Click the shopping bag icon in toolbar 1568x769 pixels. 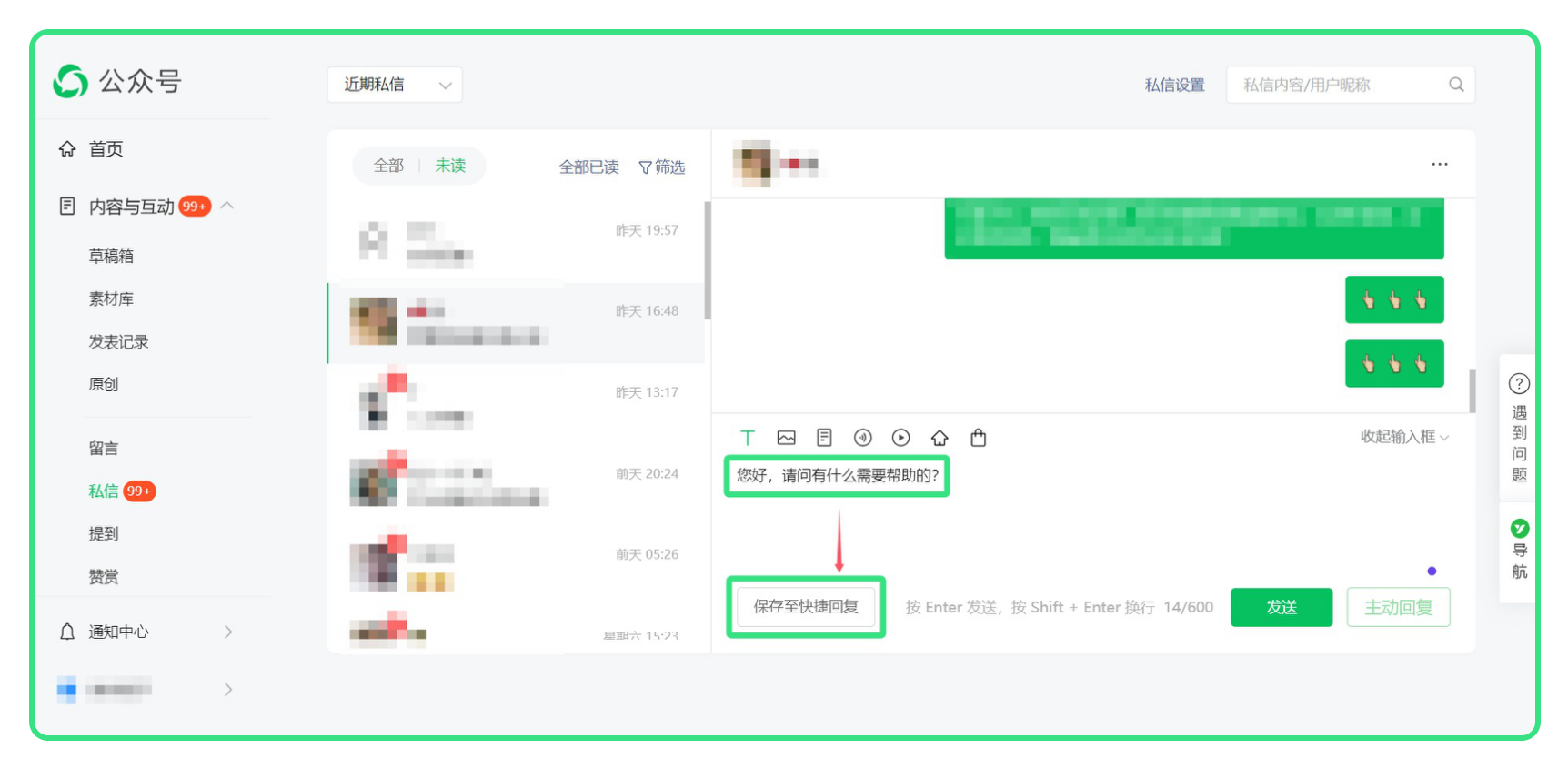pos(979,438)
